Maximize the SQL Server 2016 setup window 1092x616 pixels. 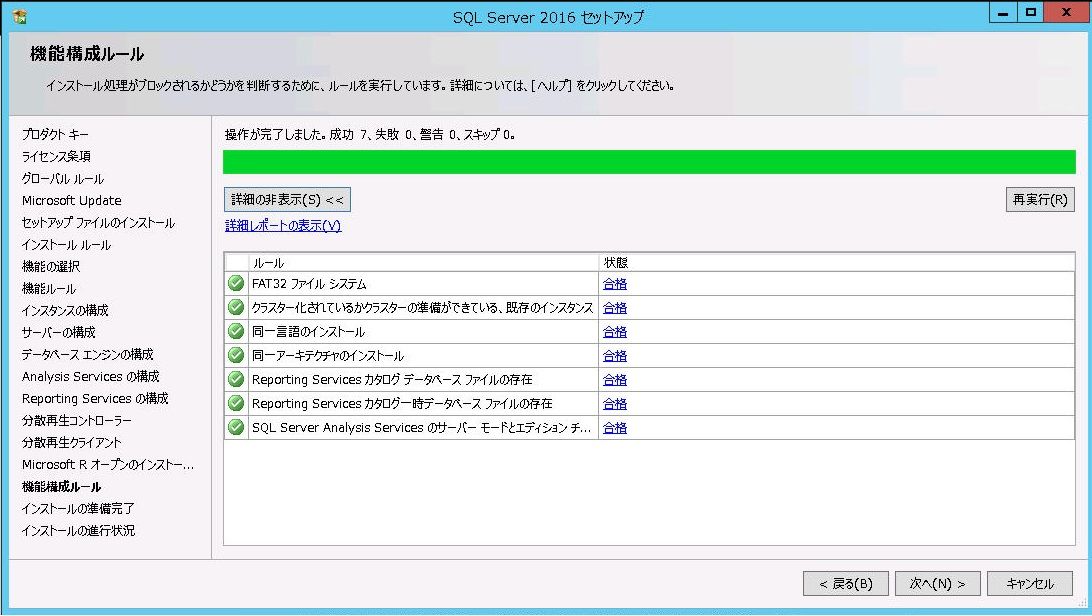point(1031,13)
